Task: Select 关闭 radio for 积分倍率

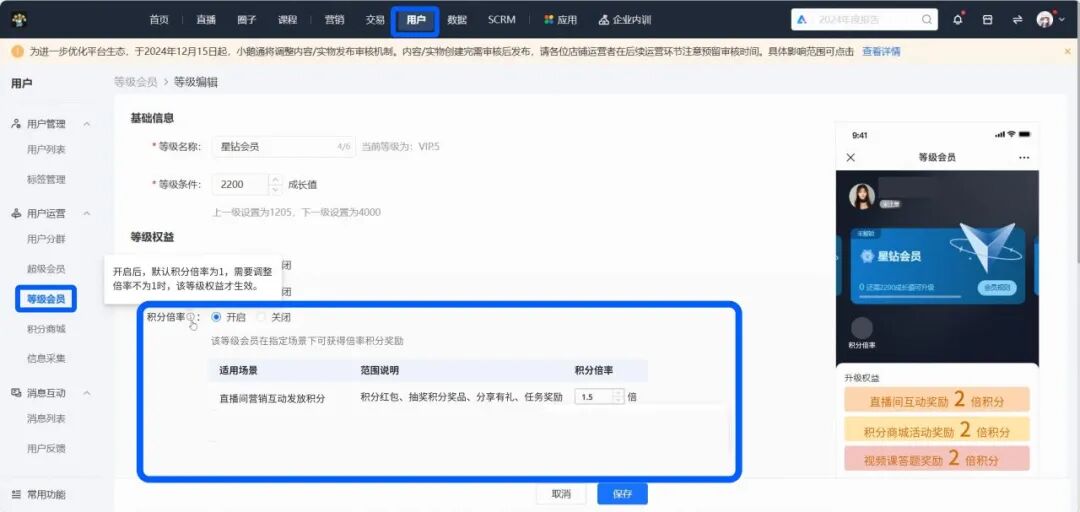Action: pyautogui.click(x=261, y=318)
